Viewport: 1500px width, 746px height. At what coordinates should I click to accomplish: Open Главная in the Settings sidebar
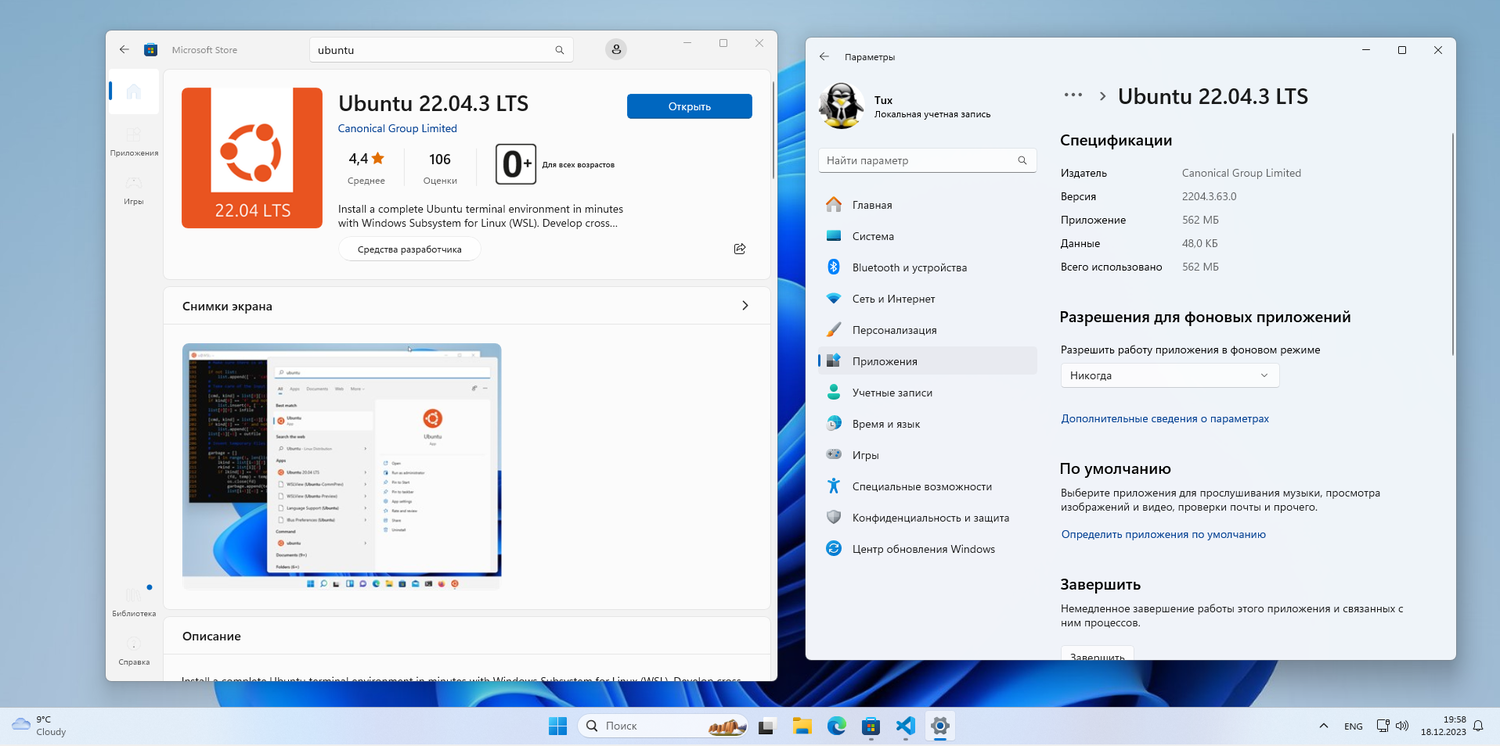pos(927,205)
